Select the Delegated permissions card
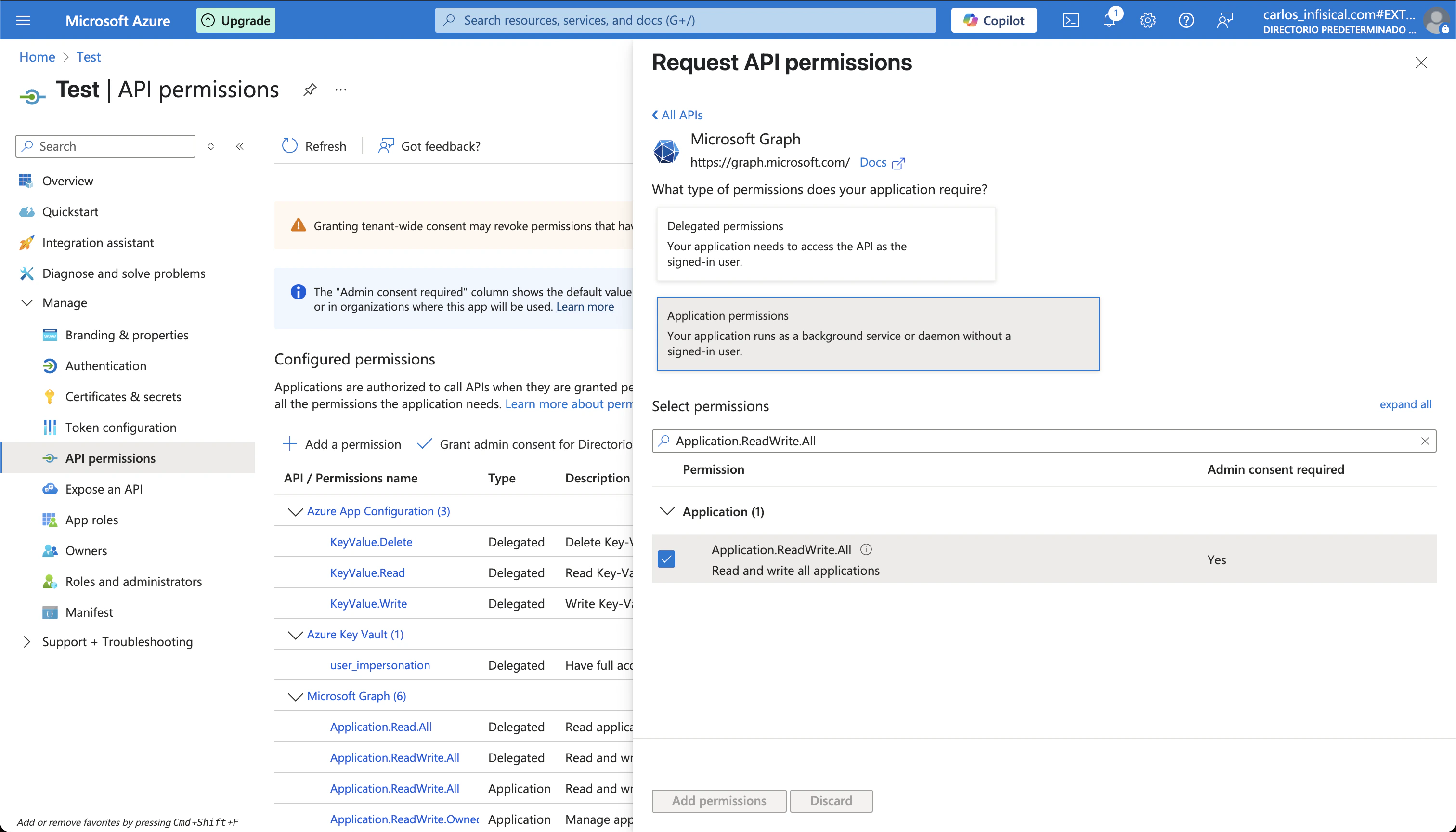This screenshot has height=832, width=1456. [x=826, y=245]
